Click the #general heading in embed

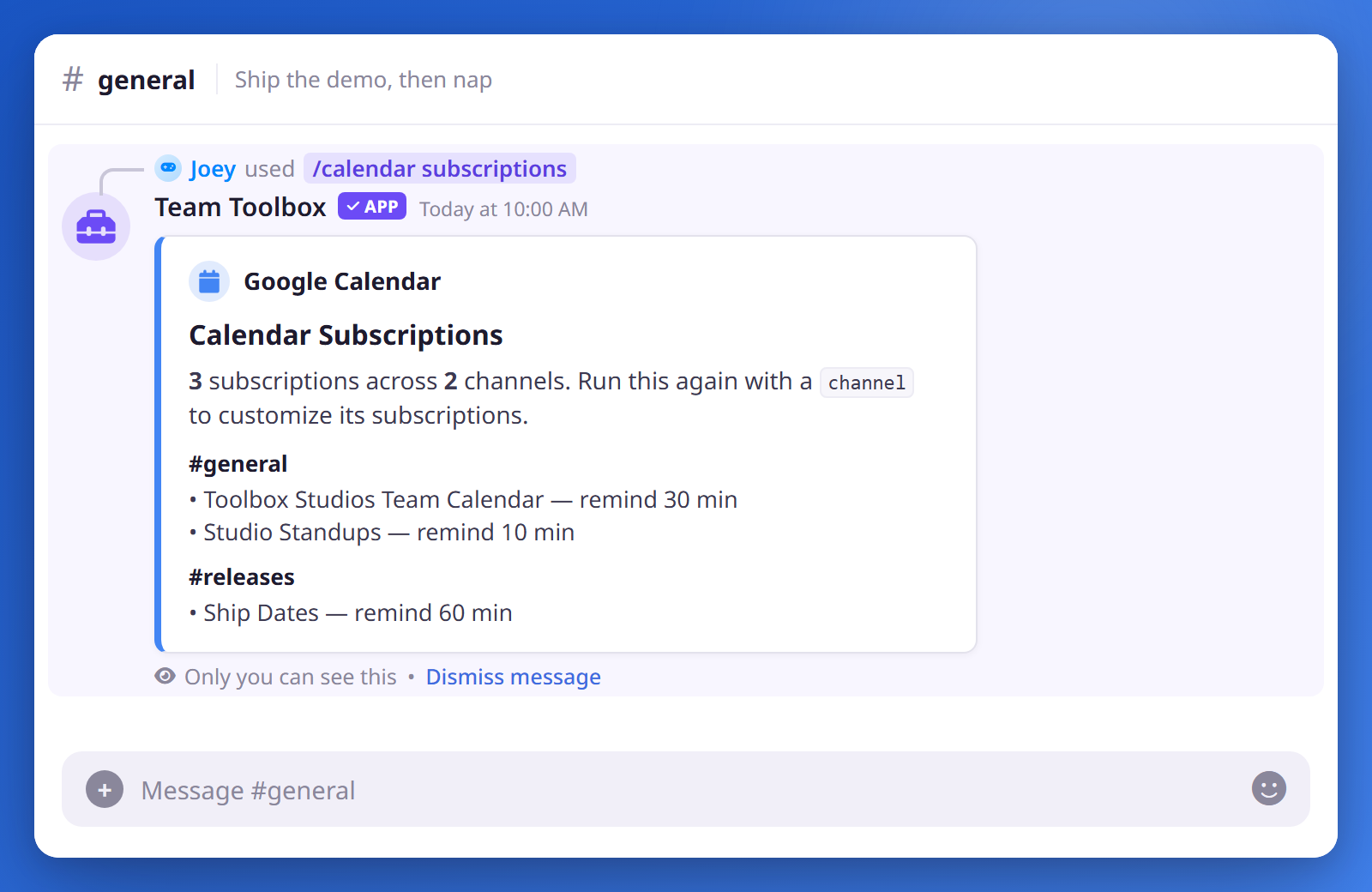[x=238, y=464]
